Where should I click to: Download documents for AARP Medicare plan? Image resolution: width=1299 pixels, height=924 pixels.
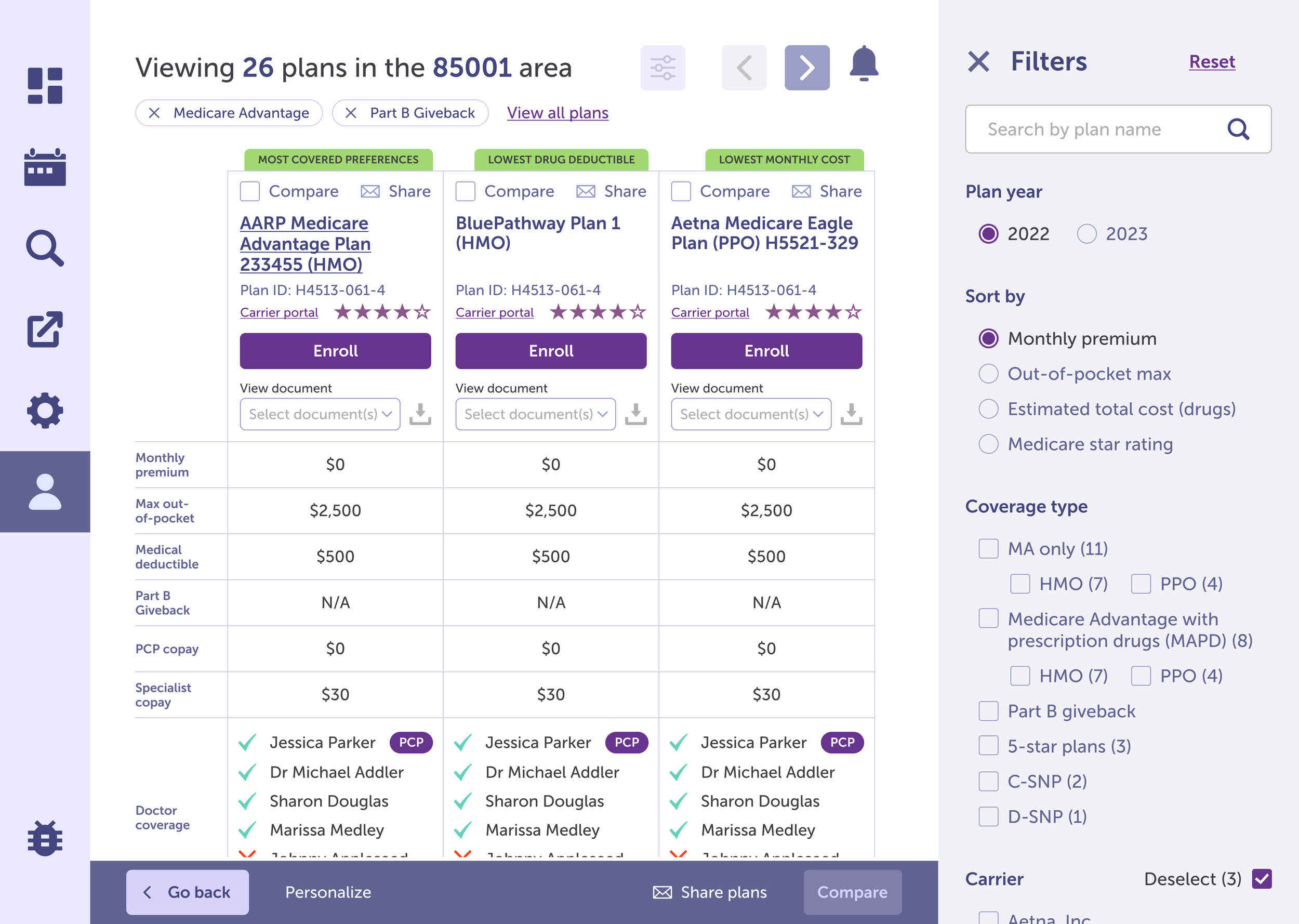click(420, 414)
